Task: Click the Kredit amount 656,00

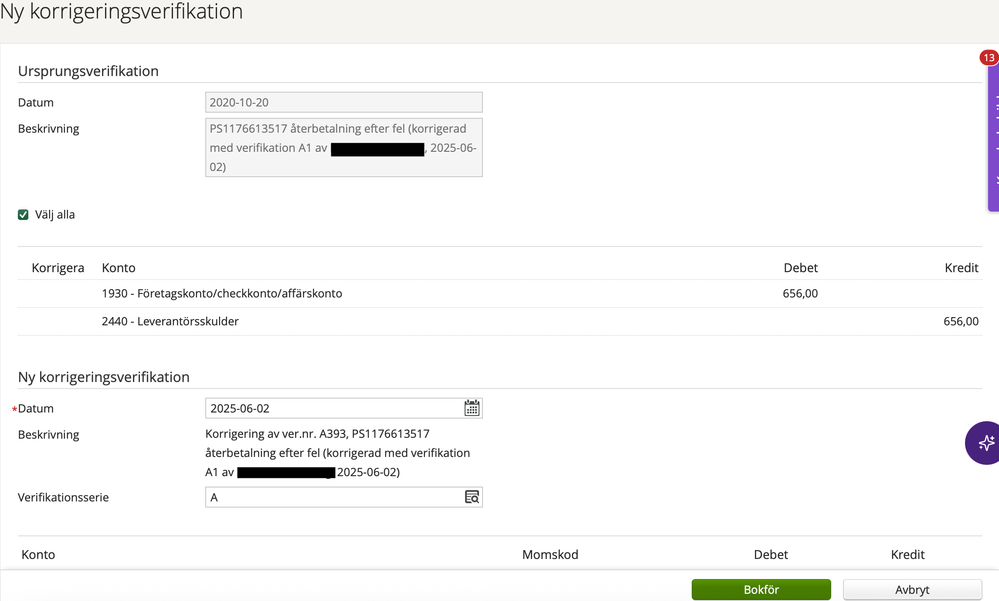Action: pos(961,321)
